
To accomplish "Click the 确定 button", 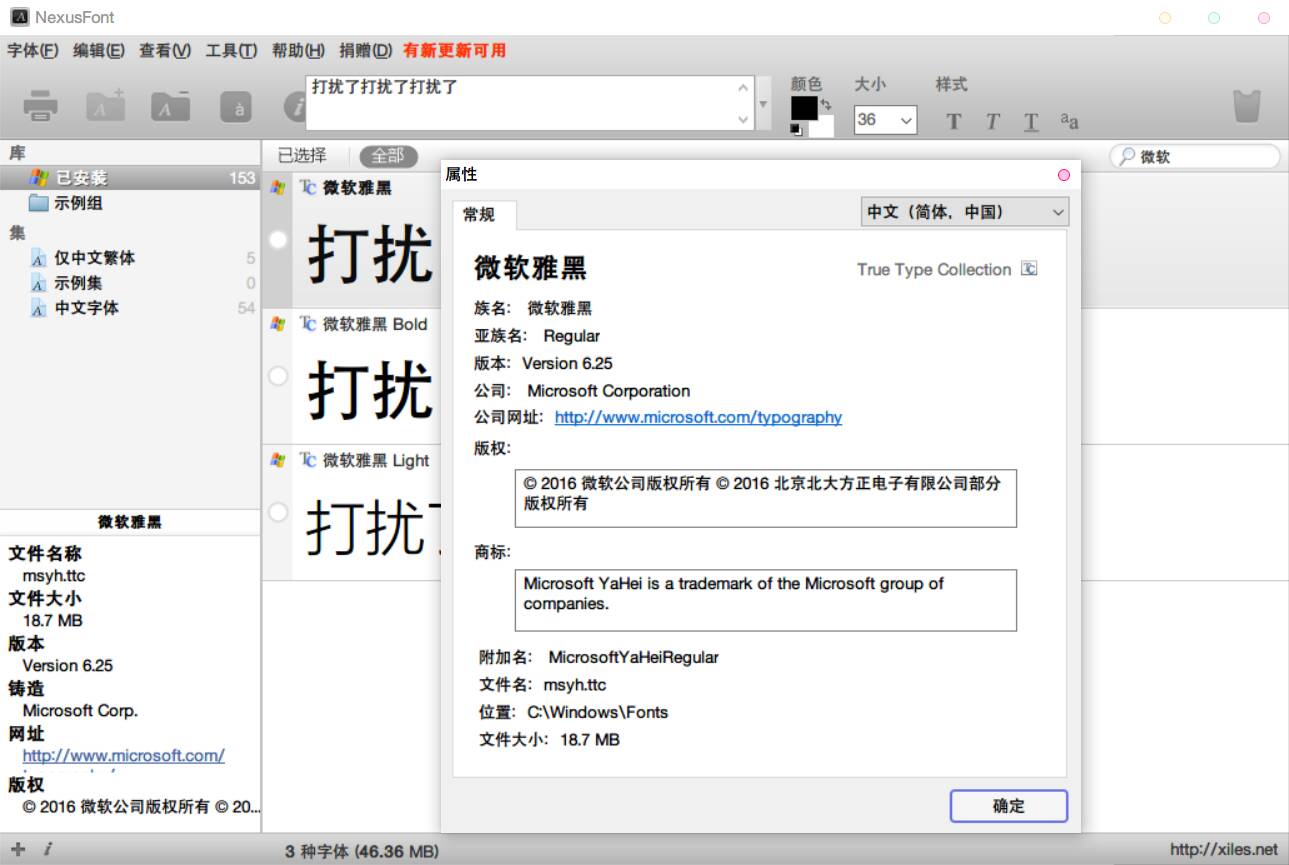I will pos(1008,806).
